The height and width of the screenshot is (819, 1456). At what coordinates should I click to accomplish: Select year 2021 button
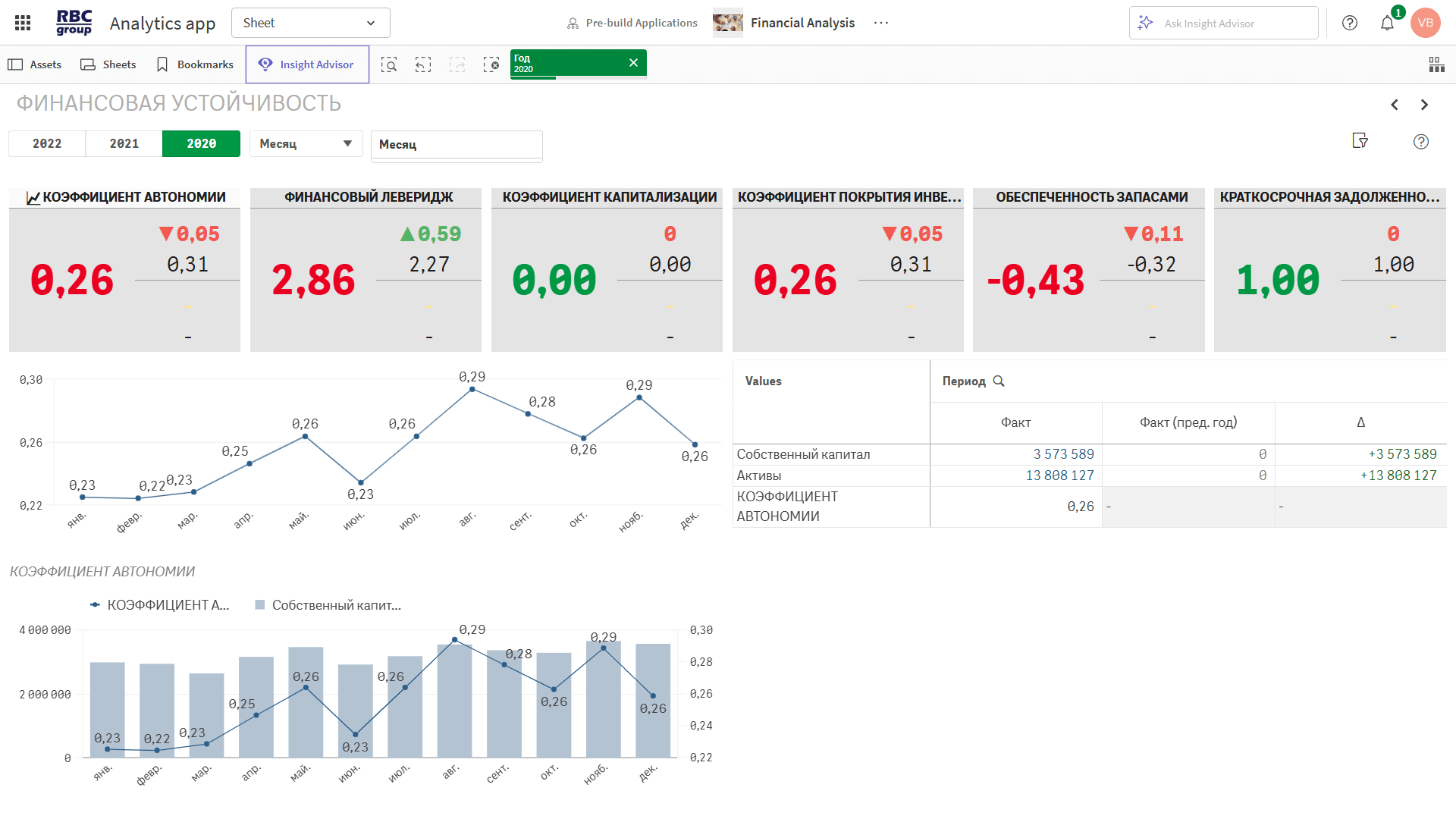tap(124, 143)
